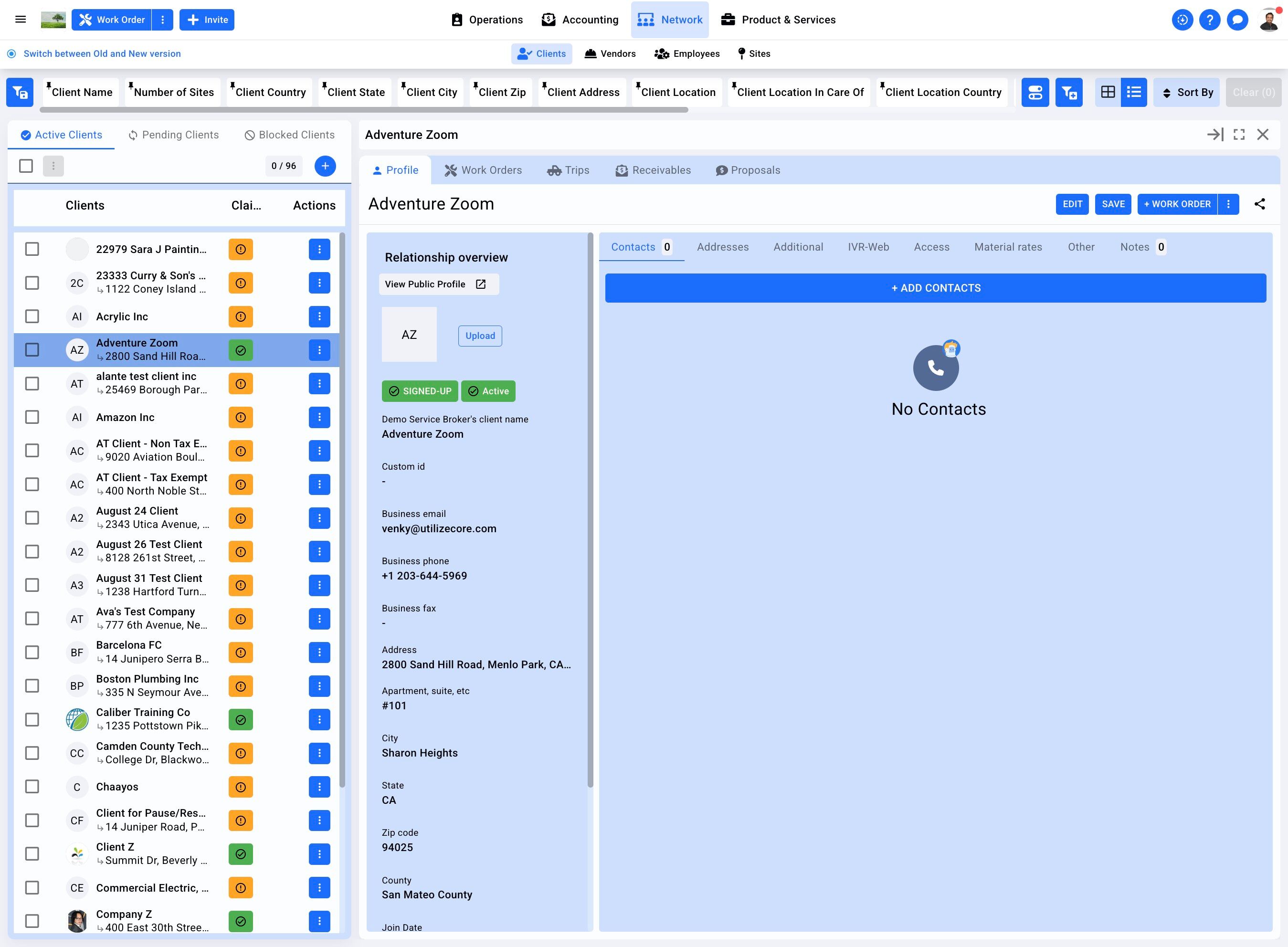Screen dimensions: 1288x947
Task: Open actions menu for Barcelona FC
Action: point(319,652)
